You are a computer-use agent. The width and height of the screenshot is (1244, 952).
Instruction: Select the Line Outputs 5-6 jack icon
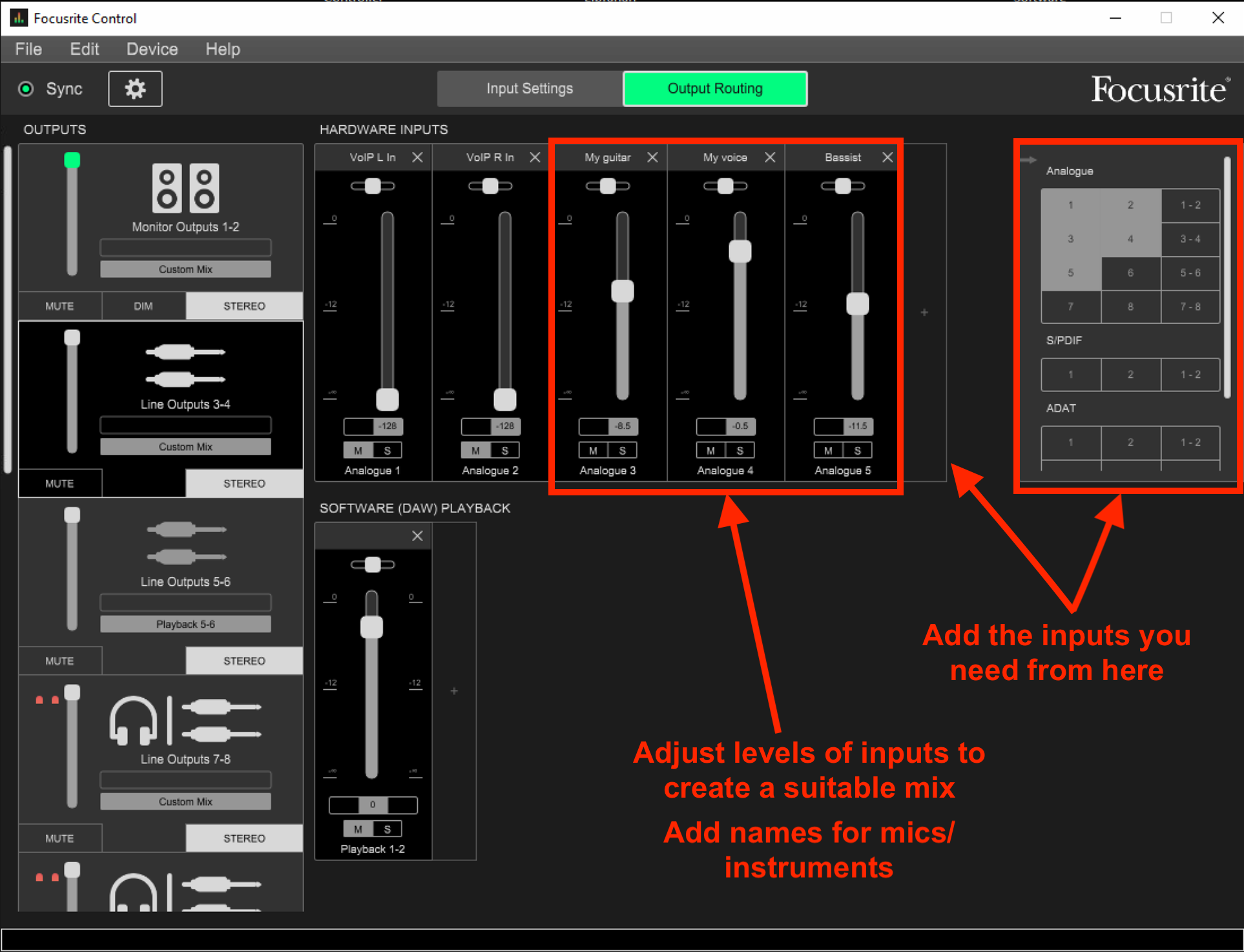[186, 543]
